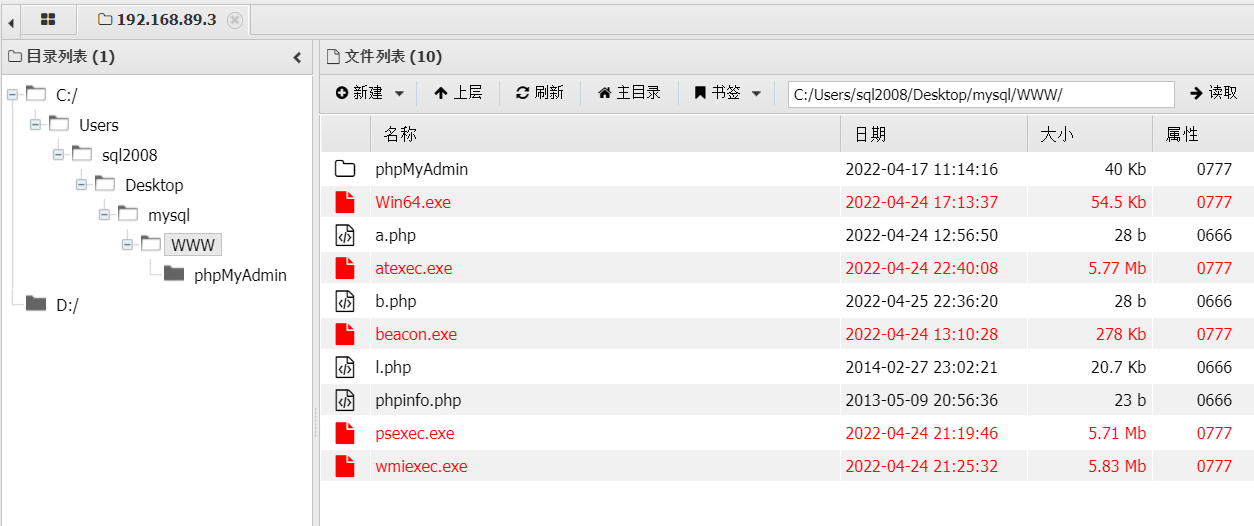Select the phpMyAdmin folder icon in tree

[174, 274]
